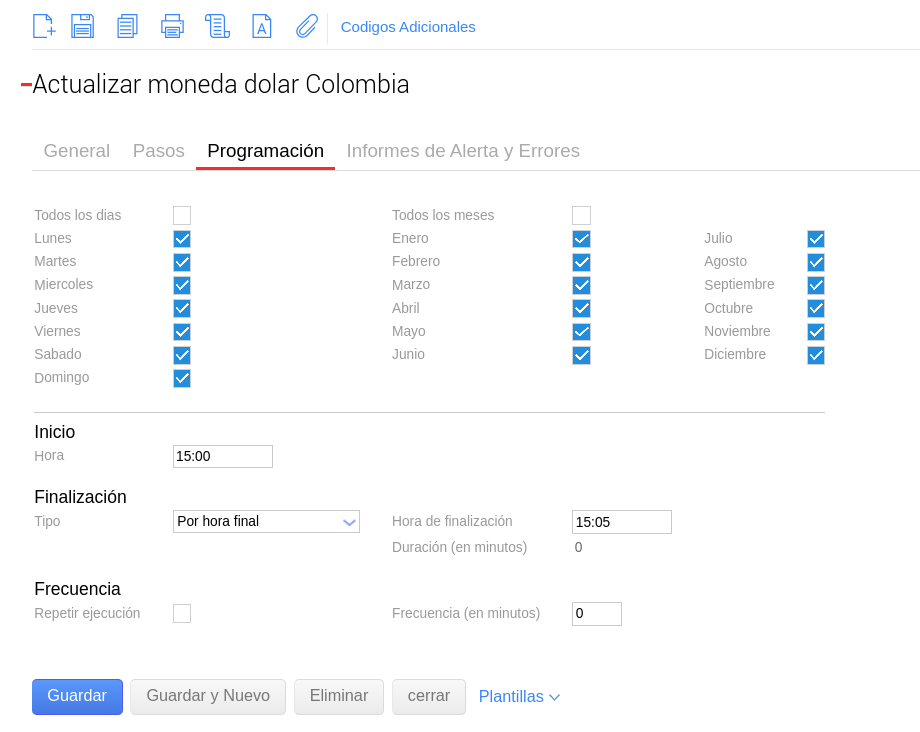Open the Informes de Alerta y Errores tab
Screen dimensions: 920x732
coord(463,151)
